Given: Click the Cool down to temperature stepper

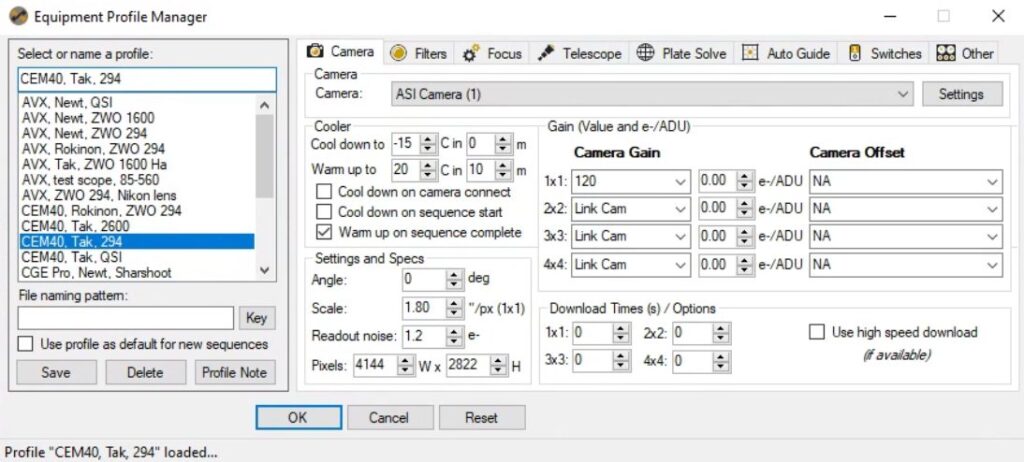Looking at the screenshot, I should pos(428,144).
